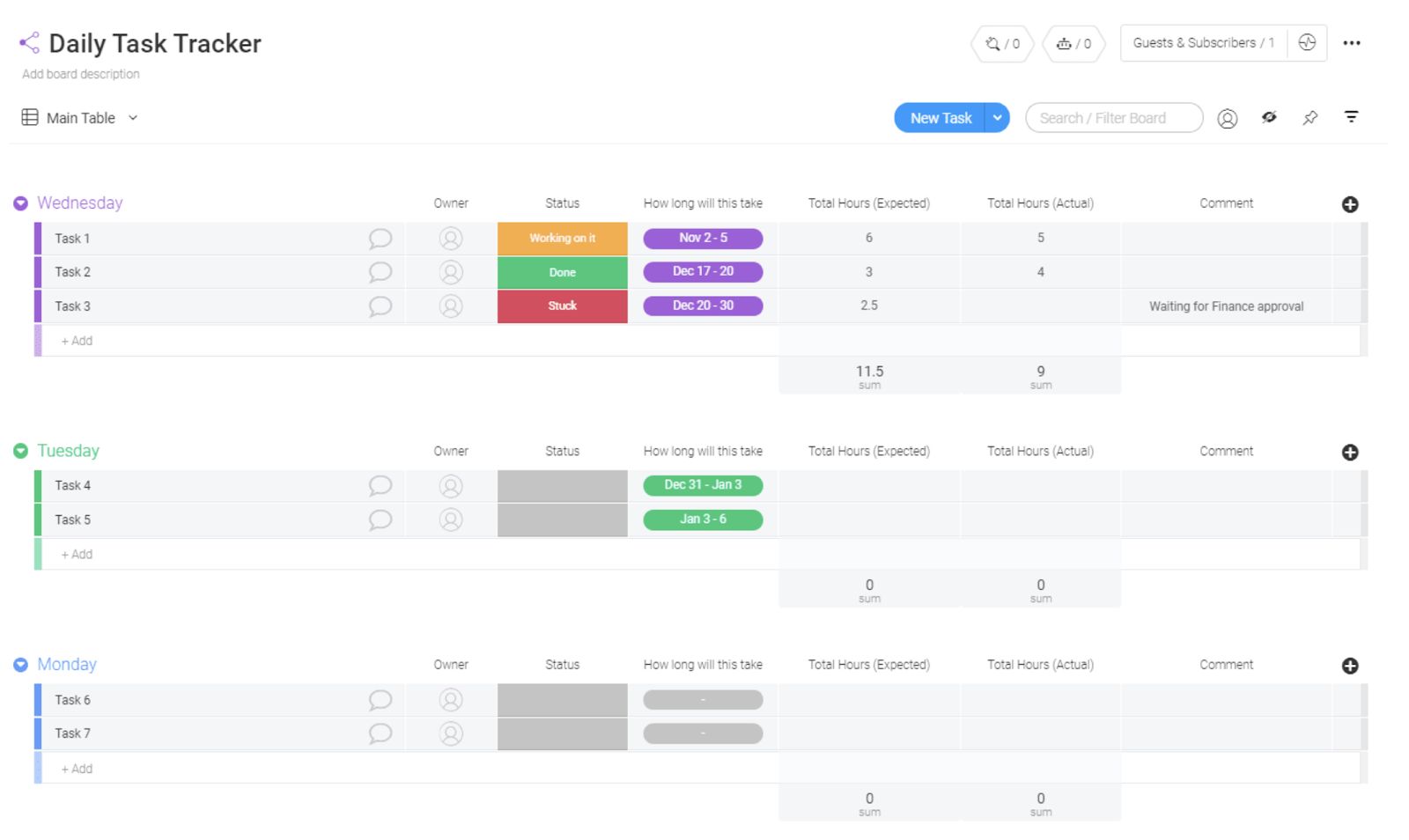Open the board options ellipsis menu
1409x840 pixels.
(1353, 42)
